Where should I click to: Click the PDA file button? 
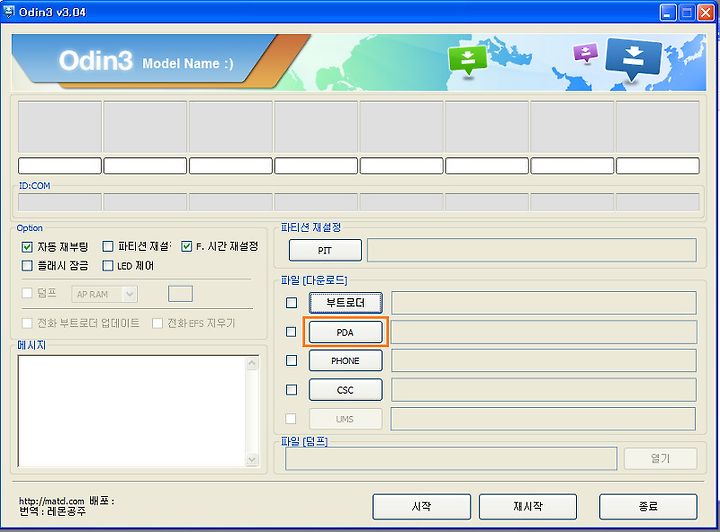[x=345, y=332]
